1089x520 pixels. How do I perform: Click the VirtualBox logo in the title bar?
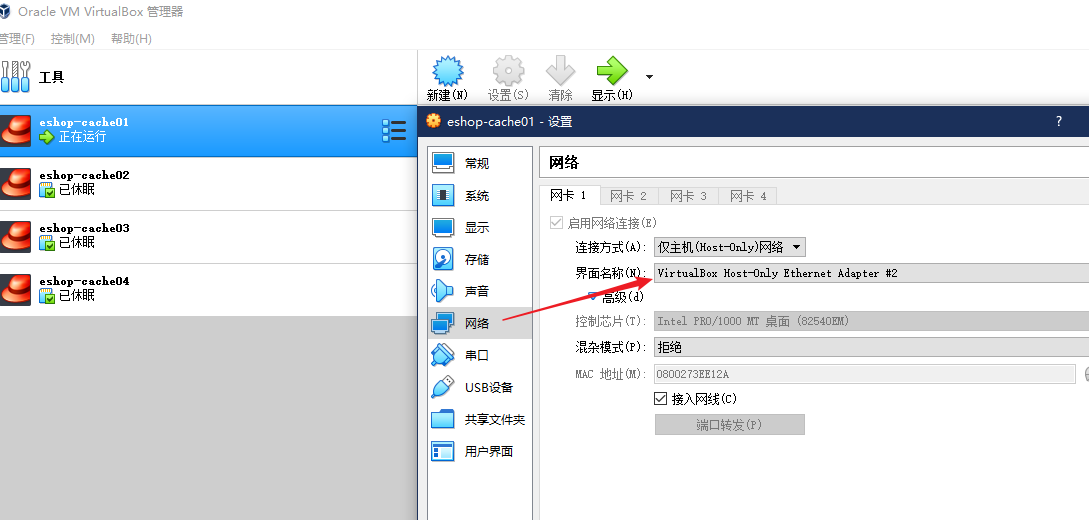(5, 11)
